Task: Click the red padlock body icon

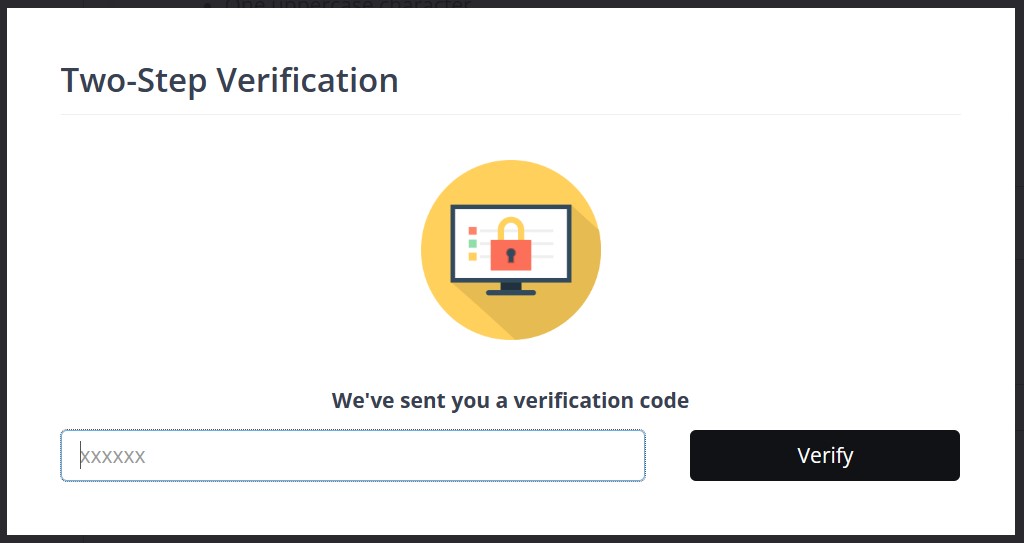Action: (x=511, y=255)
